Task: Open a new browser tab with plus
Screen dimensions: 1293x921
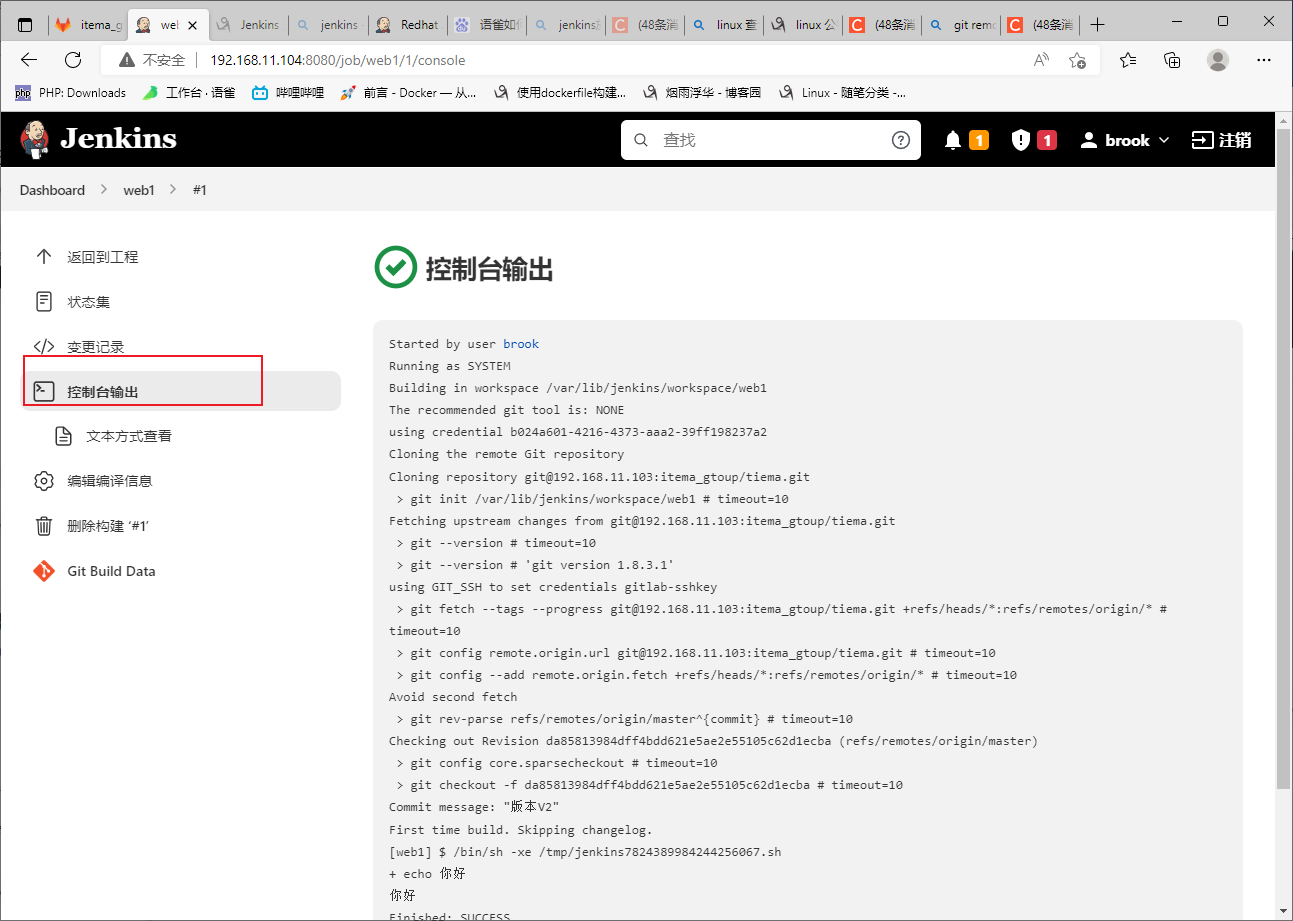Action: (1098, 24)
